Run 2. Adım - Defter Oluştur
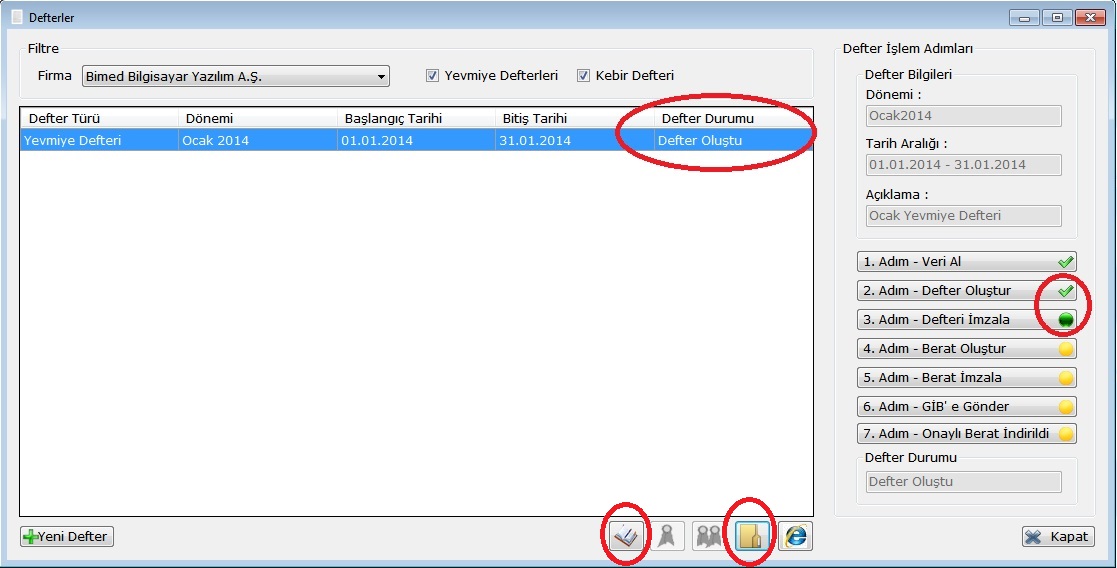This screenshot has width=1117, height=568. 967,291
